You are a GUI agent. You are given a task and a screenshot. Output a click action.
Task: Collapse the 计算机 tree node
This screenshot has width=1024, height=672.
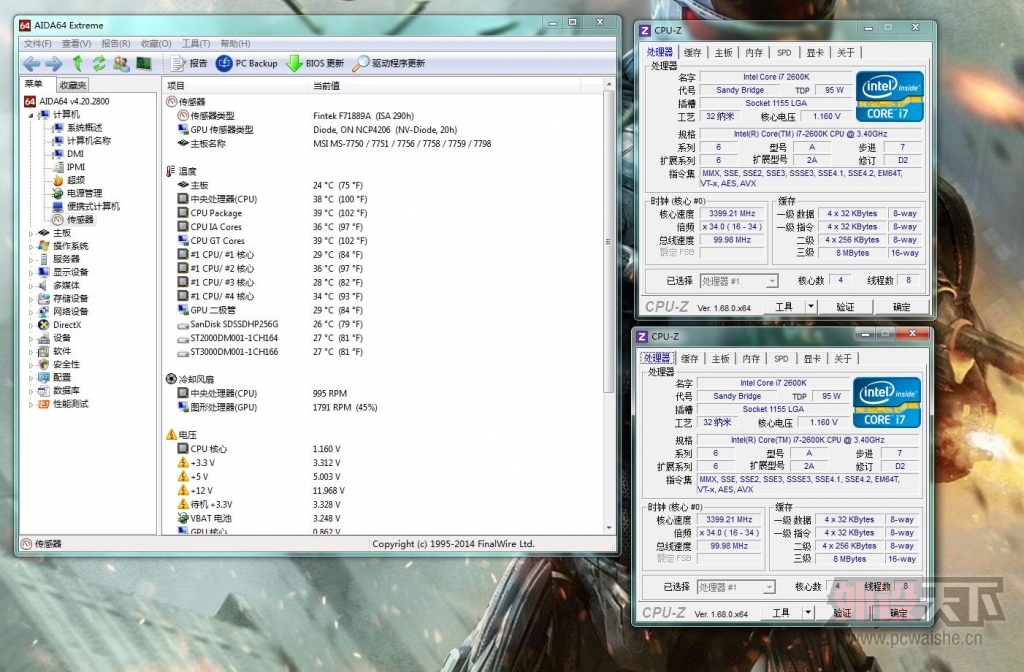coord(31,115)
